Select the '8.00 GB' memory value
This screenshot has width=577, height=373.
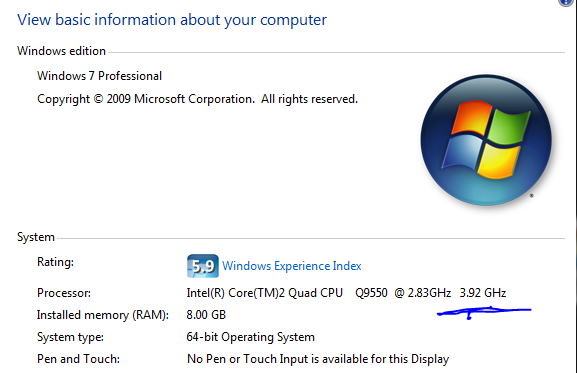[206, 315]
